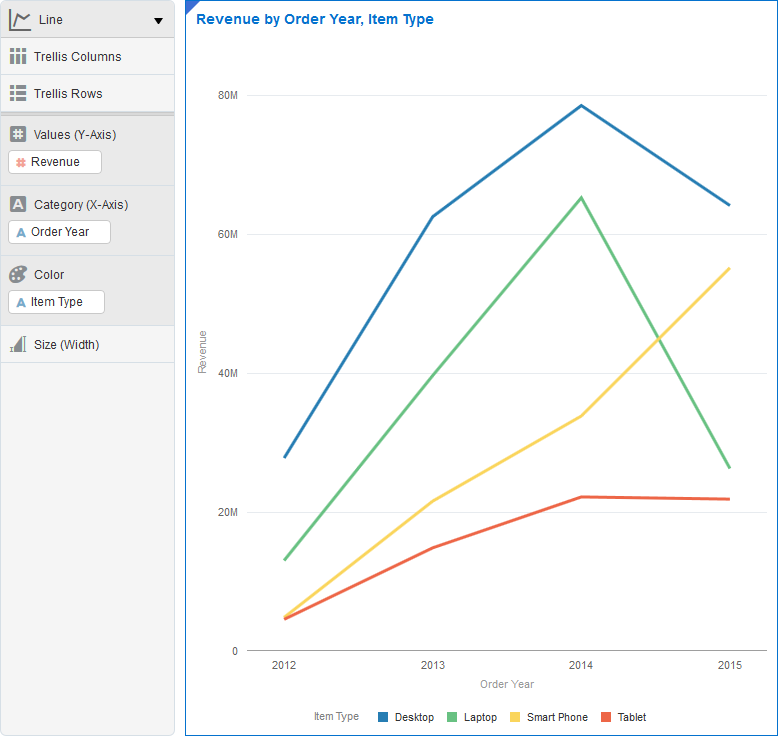Click the Category (X-Axis) letter icon

[18, 204]
